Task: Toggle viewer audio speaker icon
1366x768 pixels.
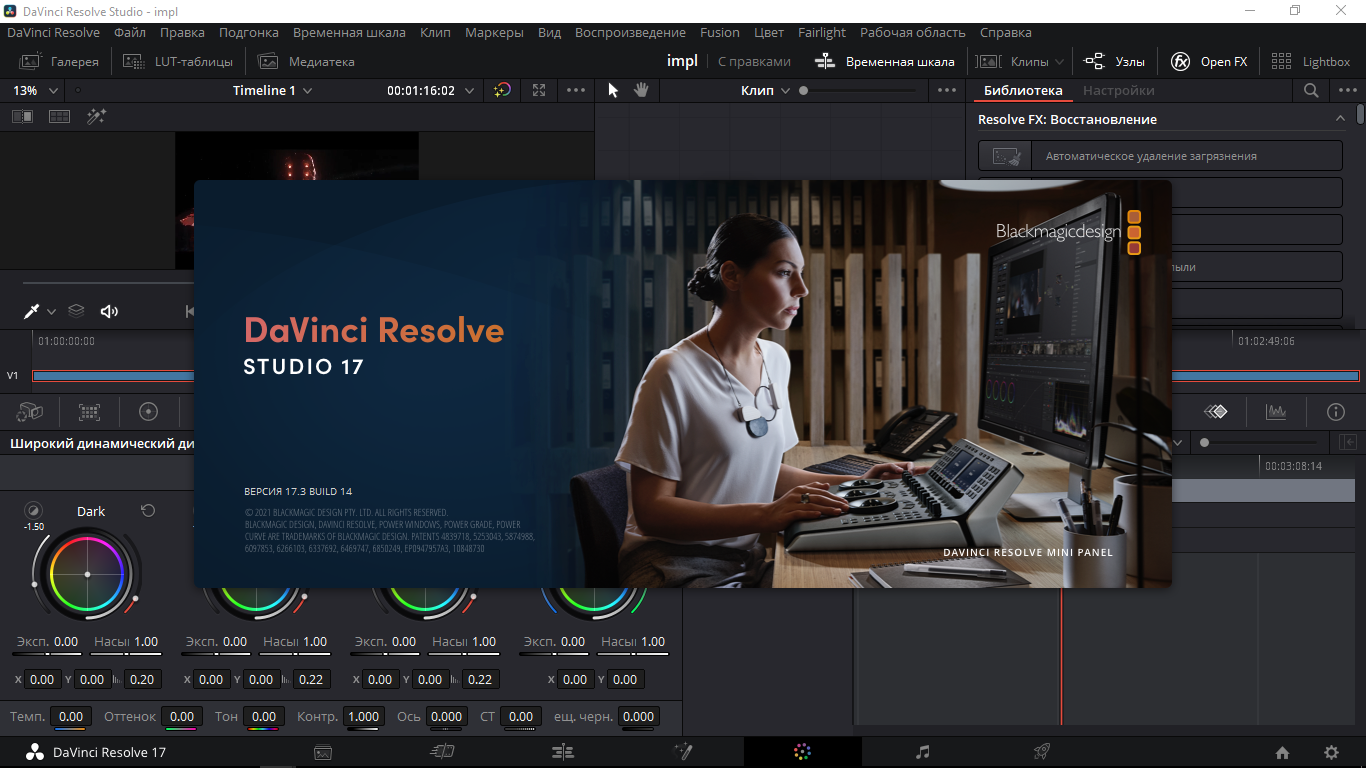Action: click(x=110, y=311)
